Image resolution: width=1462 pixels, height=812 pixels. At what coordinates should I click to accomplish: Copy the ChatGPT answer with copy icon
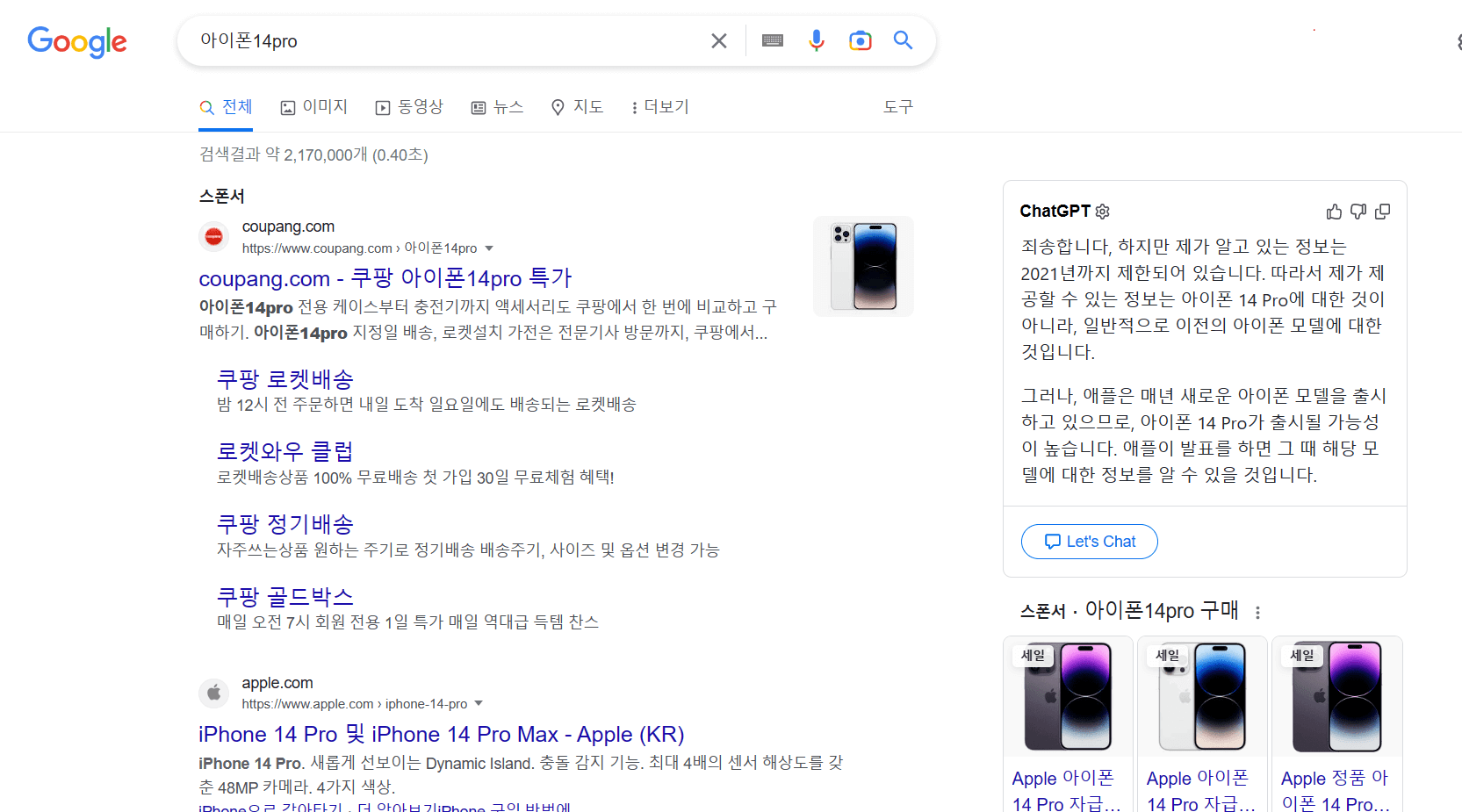pos(1383,212)
